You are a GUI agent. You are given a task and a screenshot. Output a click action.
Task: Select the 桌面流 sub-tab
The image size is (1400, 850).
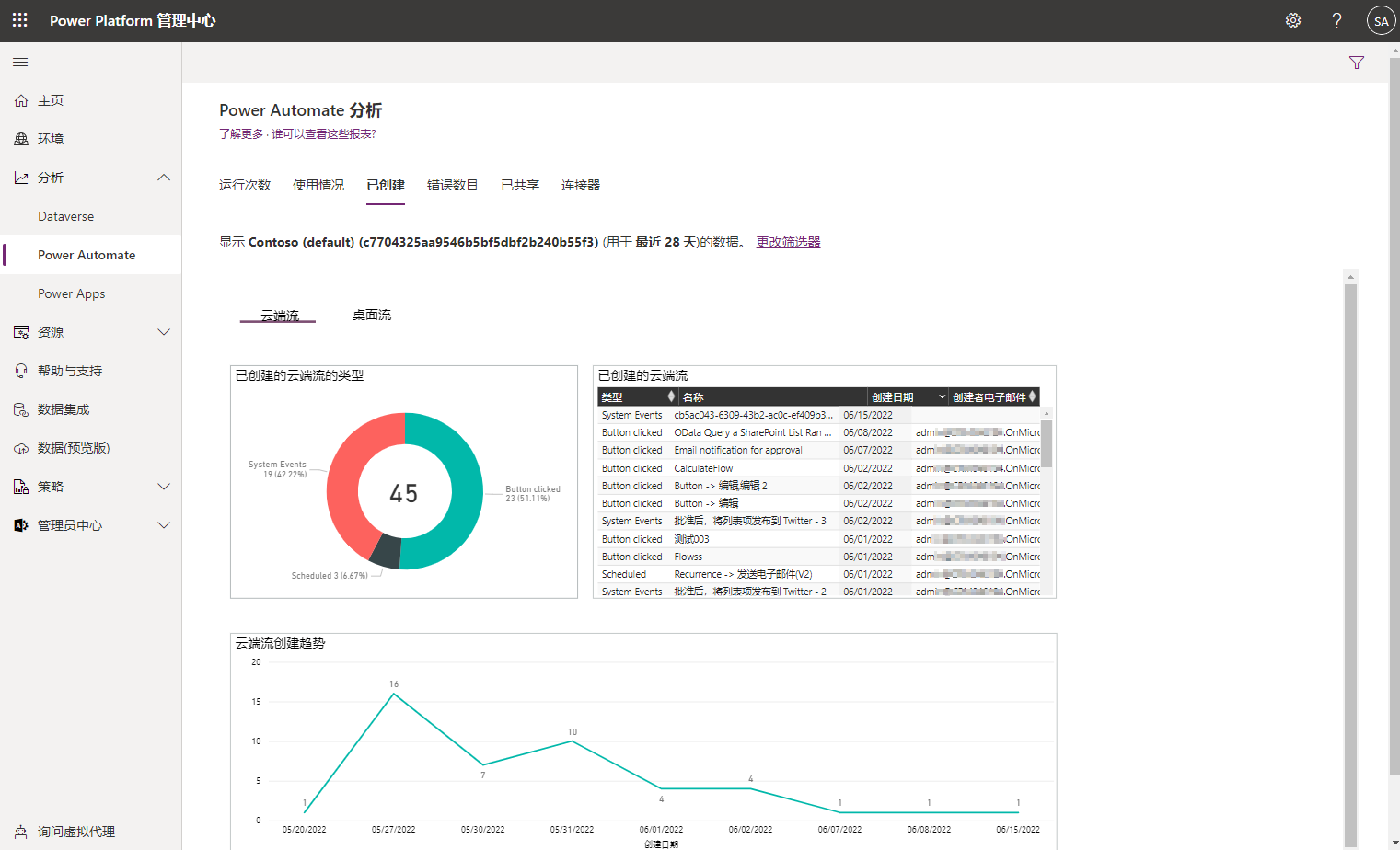point(372,315)
